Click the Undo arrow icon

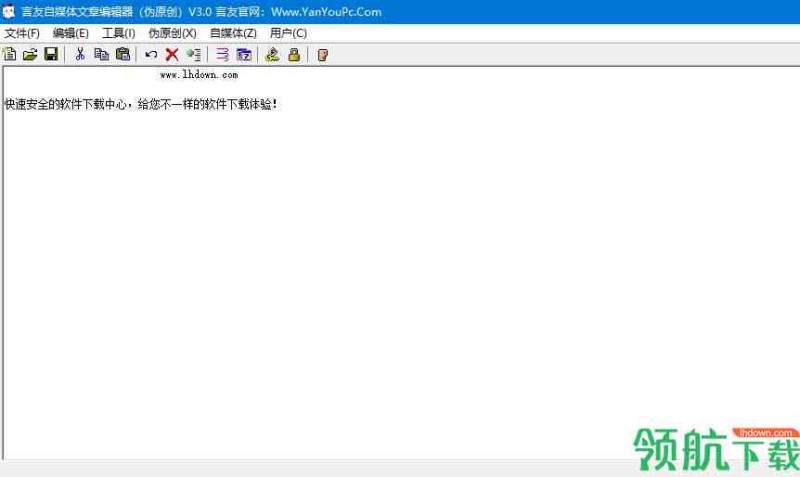(151, 55)
